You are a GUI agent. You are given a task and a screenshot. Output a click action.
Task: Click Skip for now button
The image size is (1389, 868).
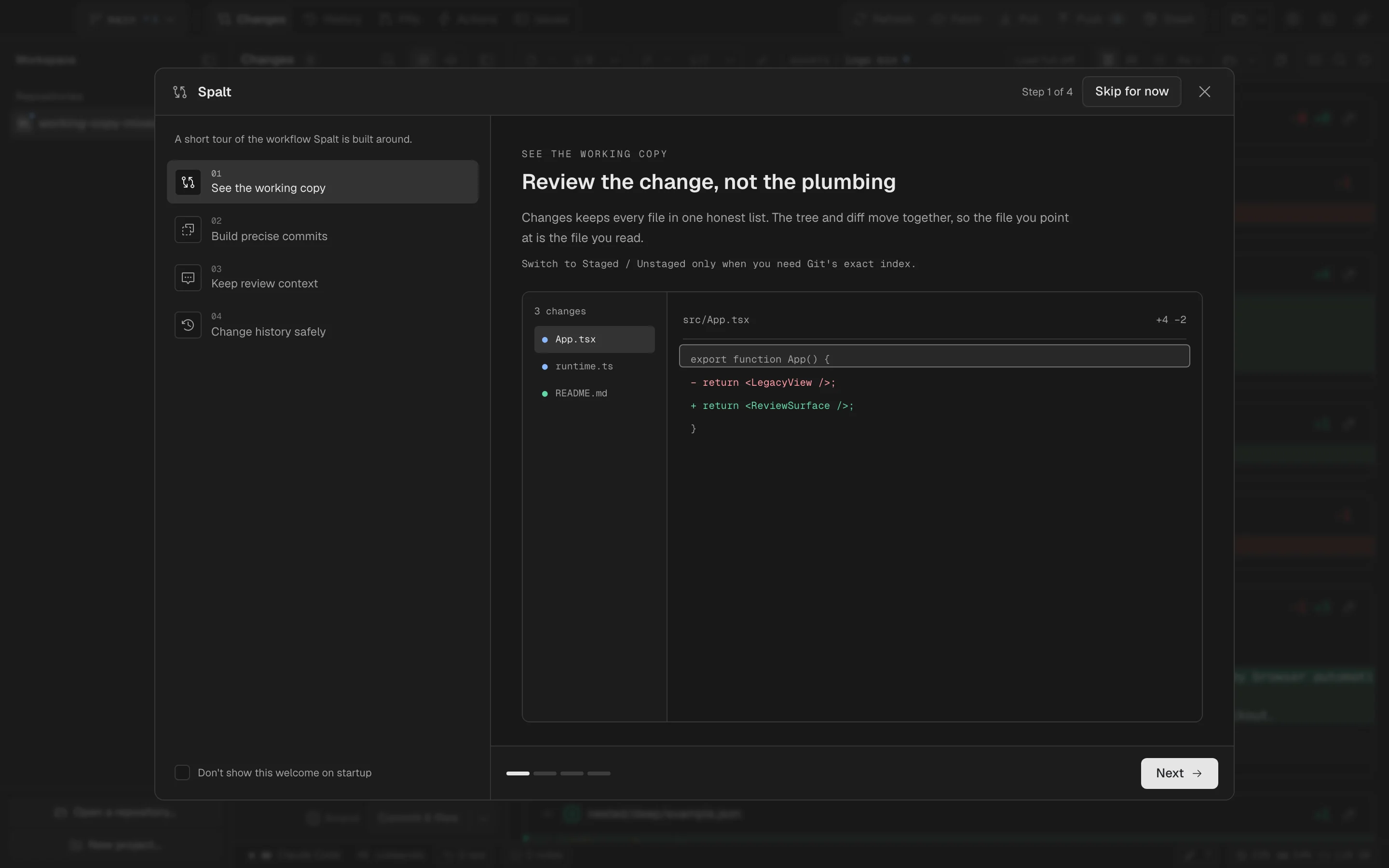(x=1131, y=91)
